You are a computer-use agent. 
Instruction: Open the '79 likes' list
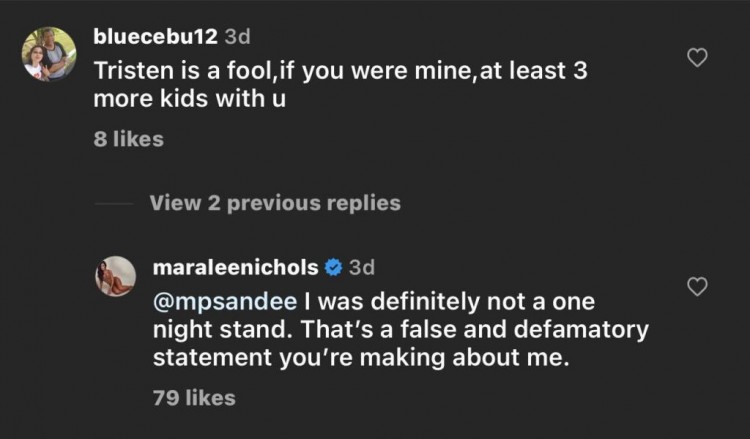pyautogui.click(x=194, y=397)
